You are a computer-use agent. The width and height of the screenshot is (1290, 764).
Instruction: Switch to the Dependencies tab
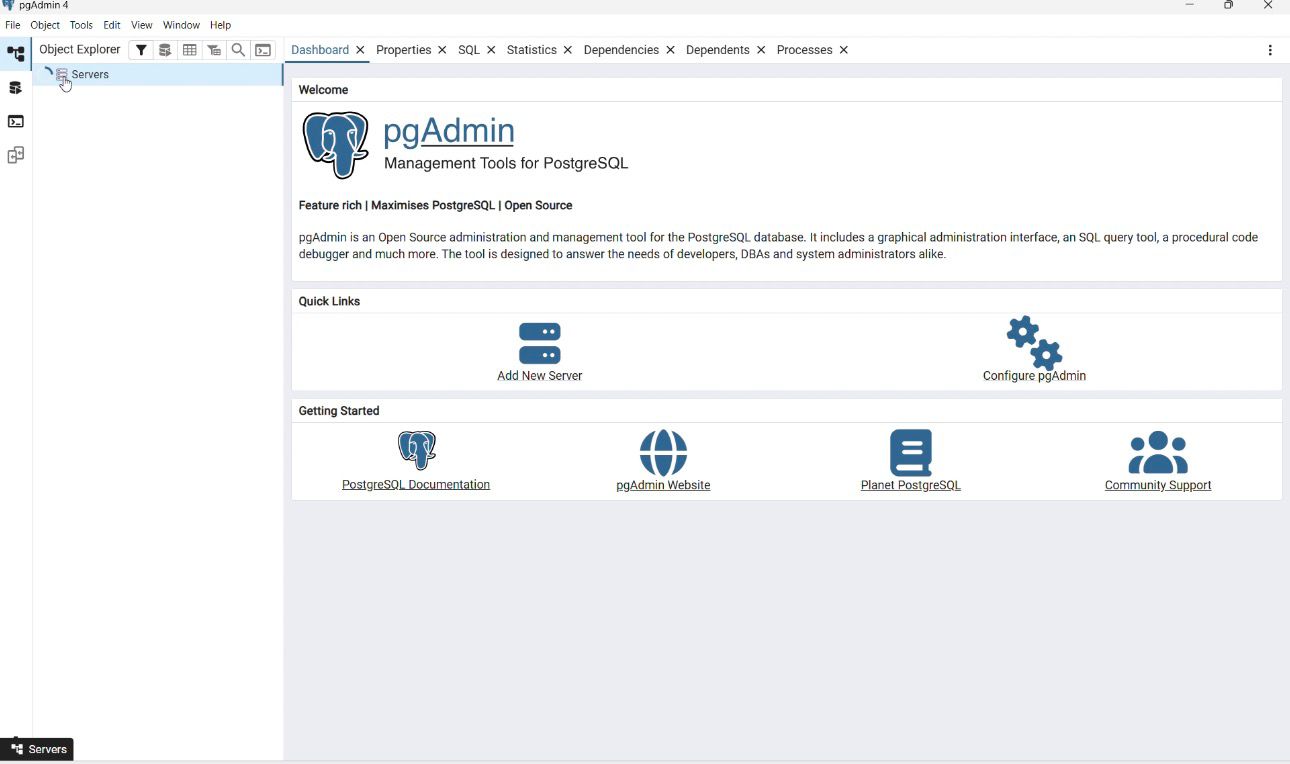(620, 50)
